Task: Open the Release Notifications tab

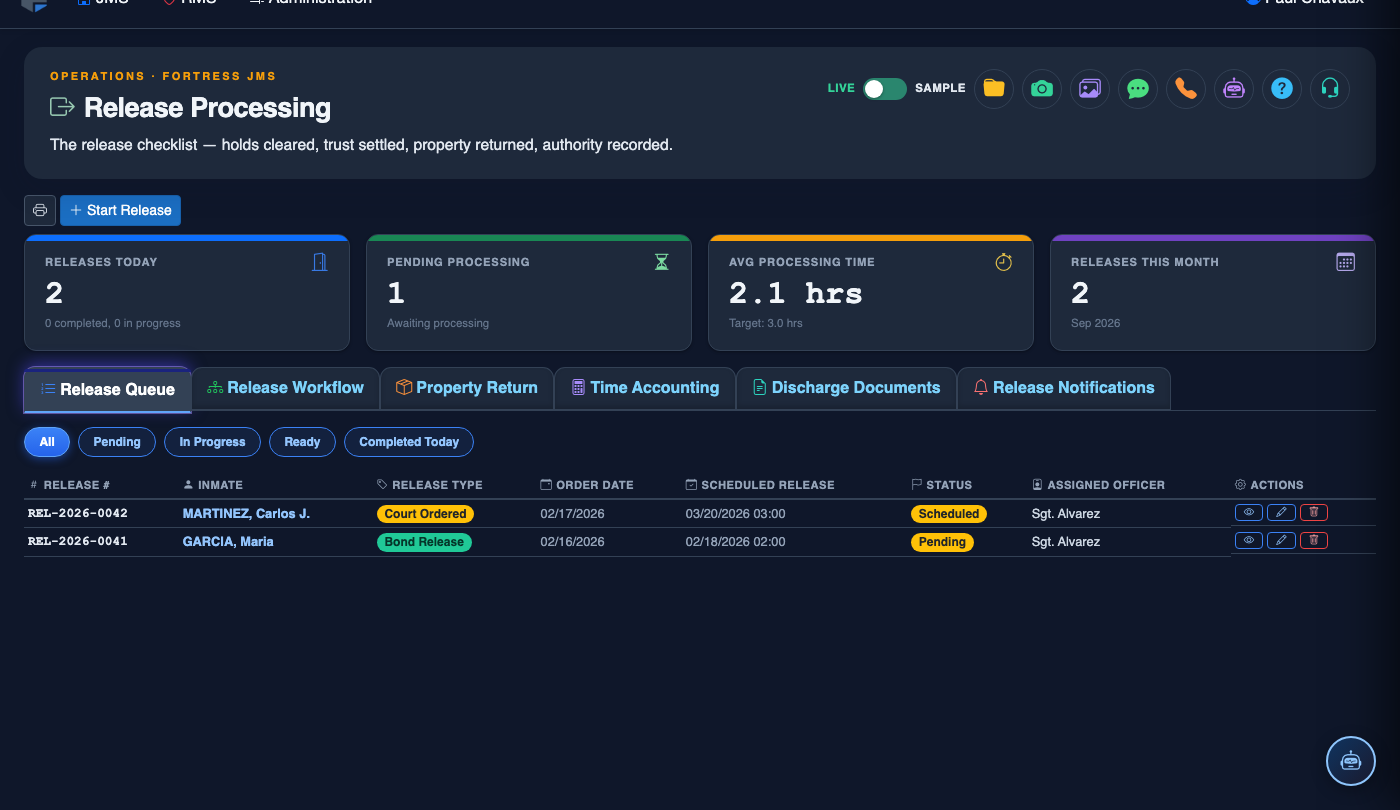Action: tap(1064, 388)
